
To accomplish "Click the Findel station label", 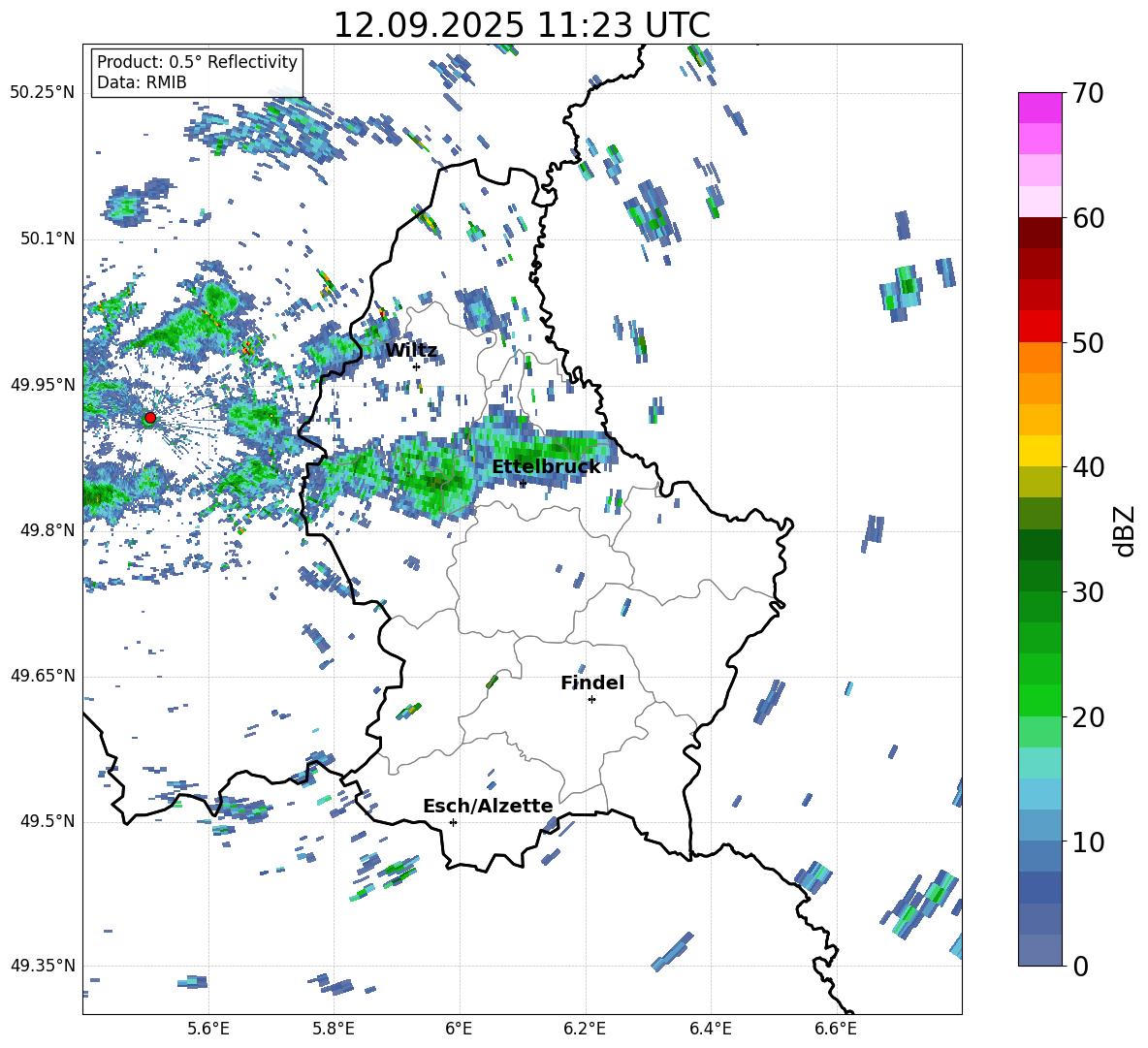I will tap(592, 683).
